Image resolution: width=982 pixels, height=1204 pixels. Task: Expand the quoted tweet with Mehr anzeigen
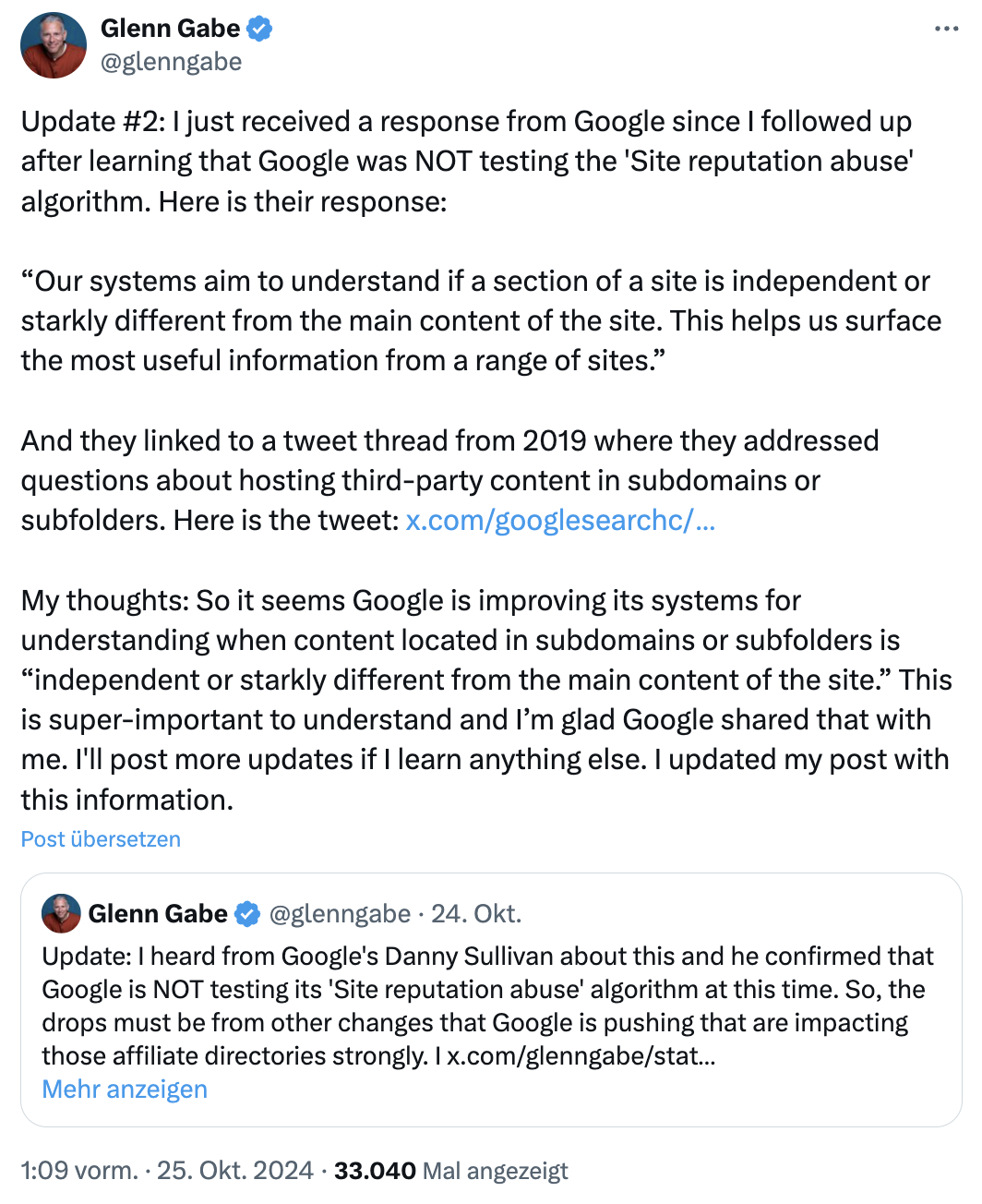(124, 1090)
